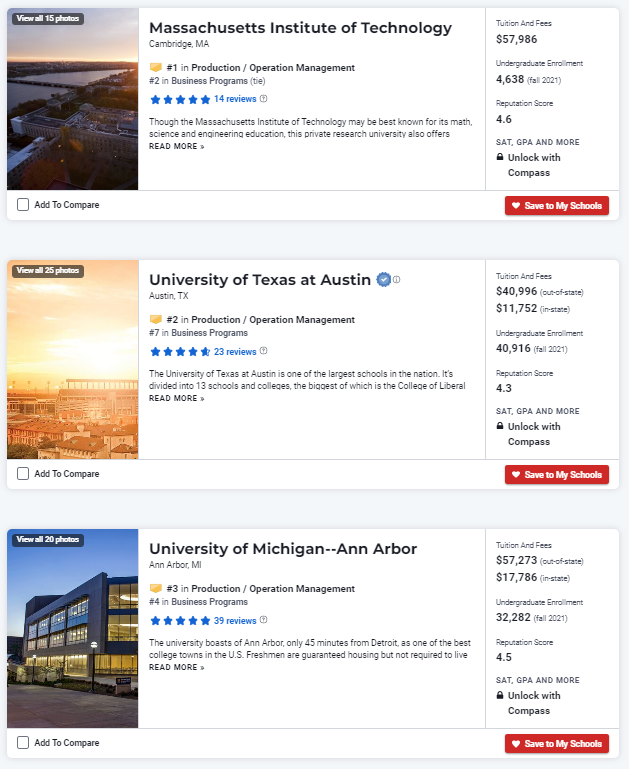Expand READ MORE in UT Austin's description
The height and width of the screenshot is (769, 629).
pyautogui.click(x=176, y=398)
